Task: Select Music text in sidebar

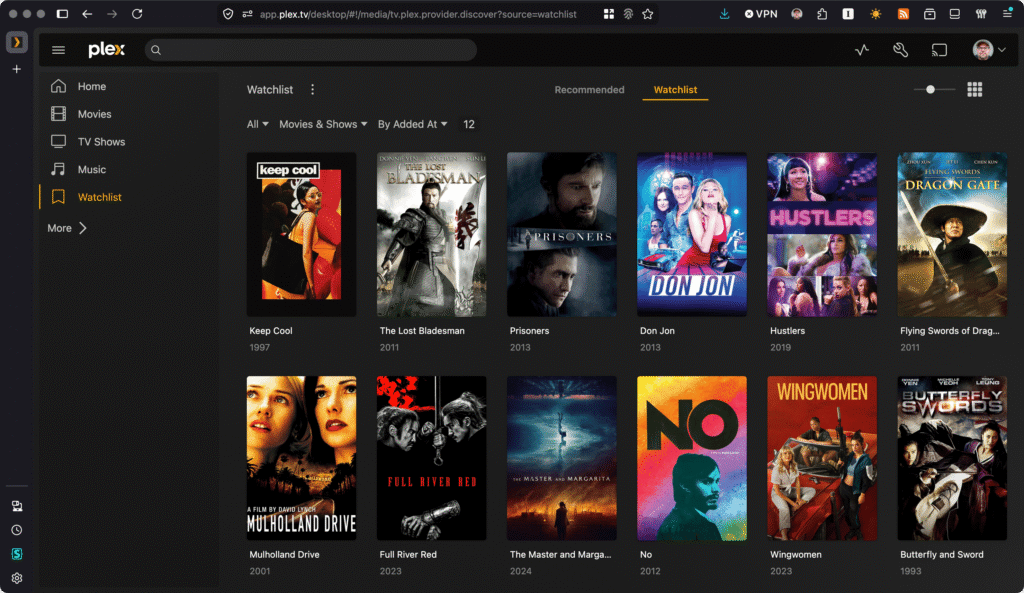Action: coord(91,169)
